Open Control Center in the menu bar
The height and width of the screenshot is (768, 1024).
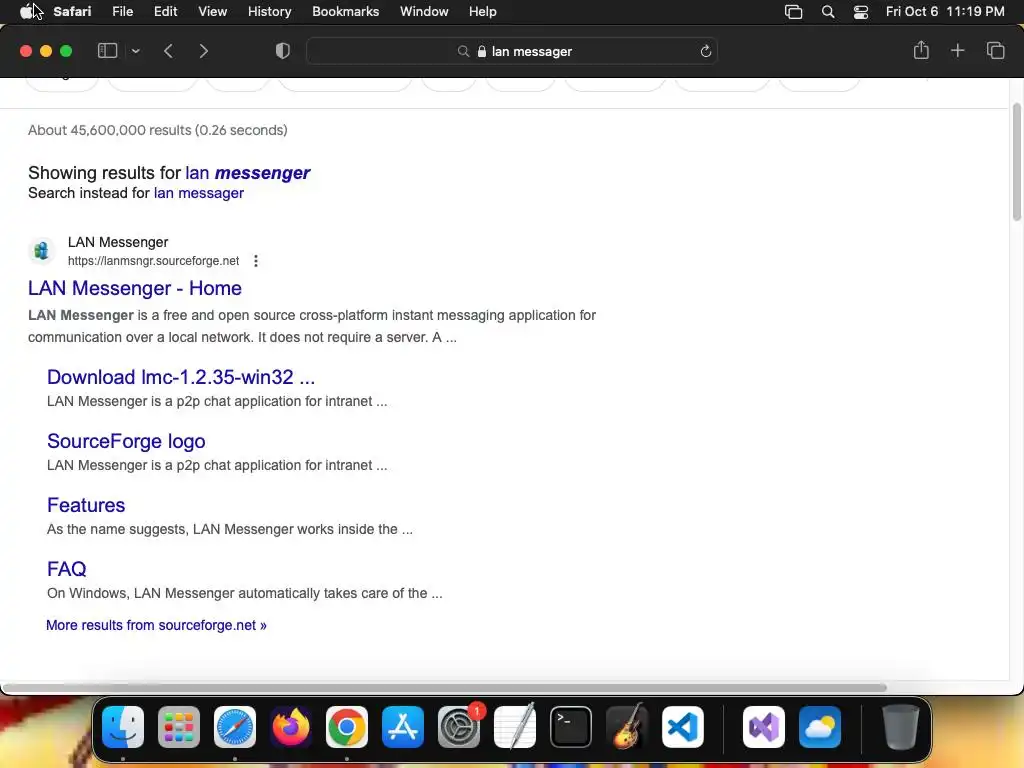point(861,12)
